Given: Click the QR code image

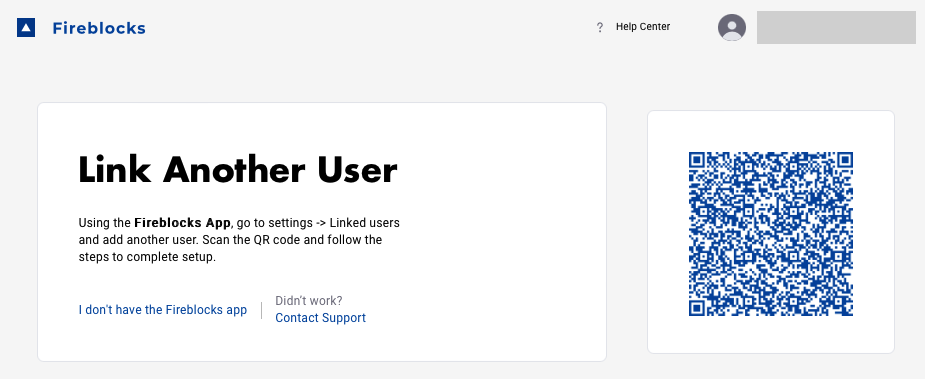Looking at the screenshot, I should (x=771, y=234).
